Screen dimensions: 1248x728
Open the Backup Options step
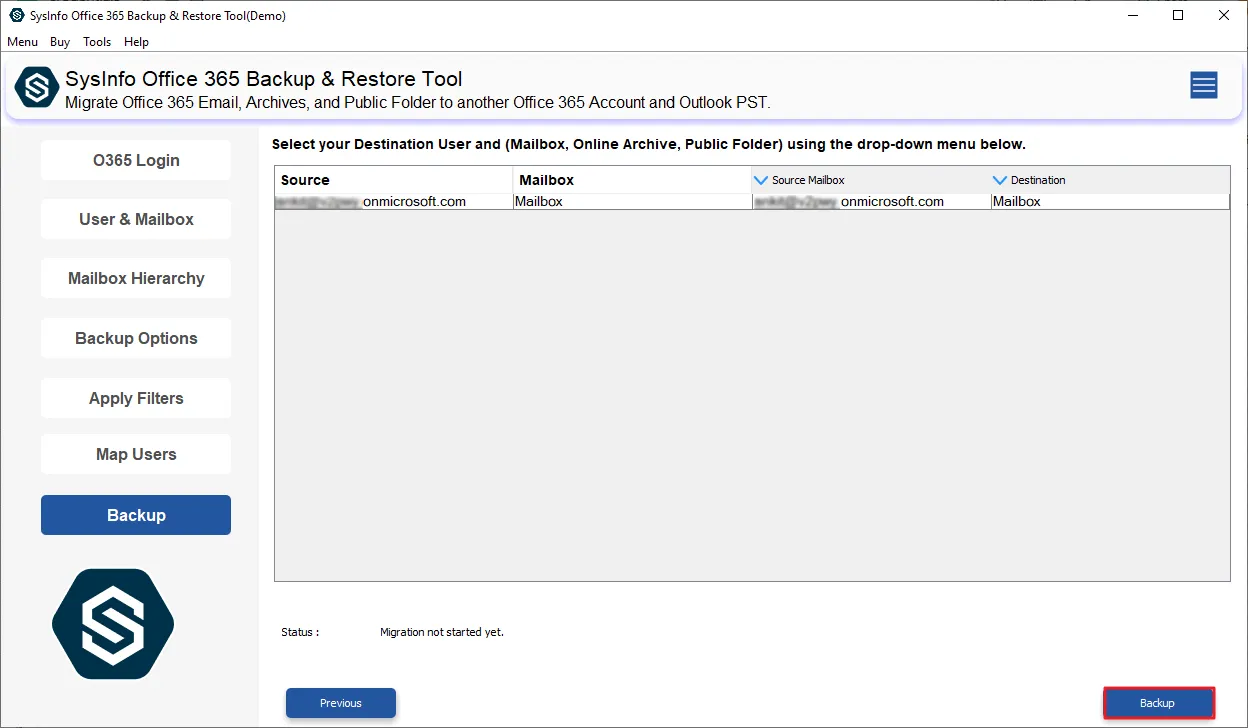pos(136,338)
